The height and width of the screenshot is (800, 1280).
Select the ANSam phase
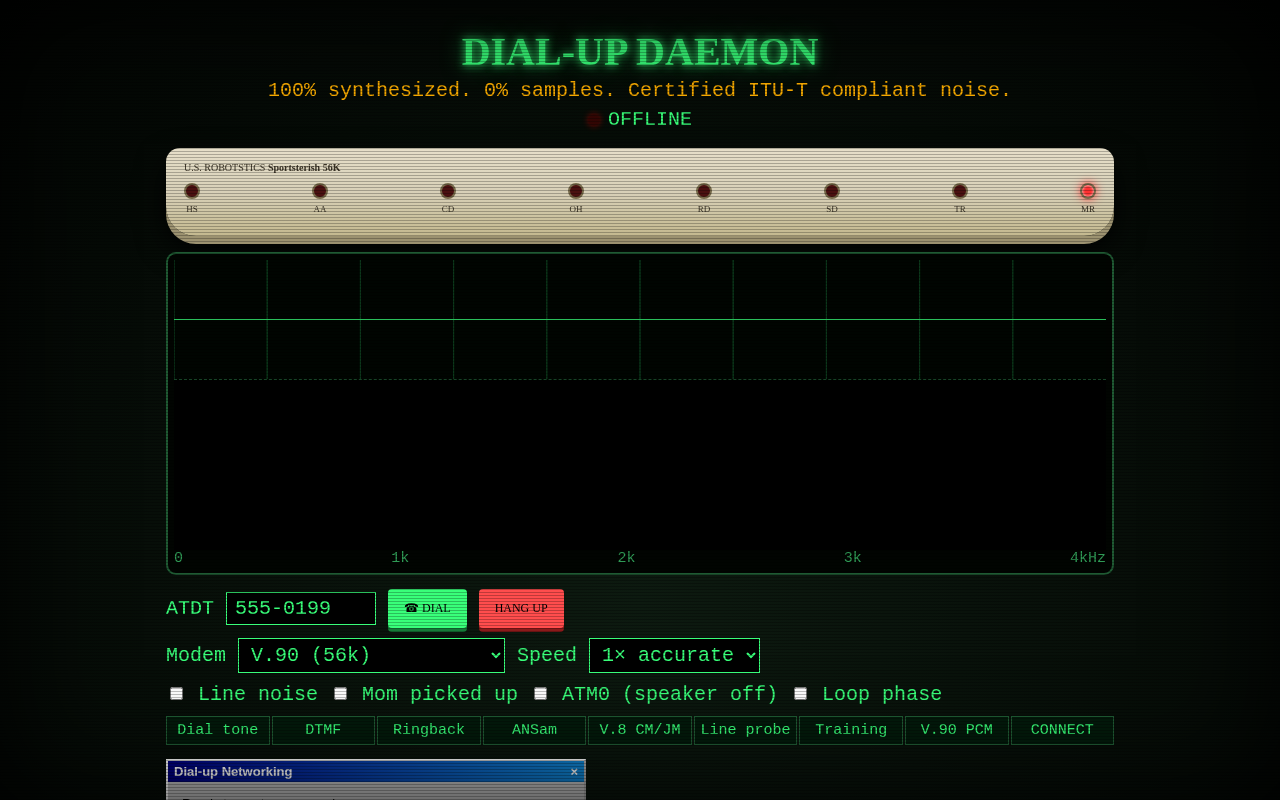coord(534,730)
